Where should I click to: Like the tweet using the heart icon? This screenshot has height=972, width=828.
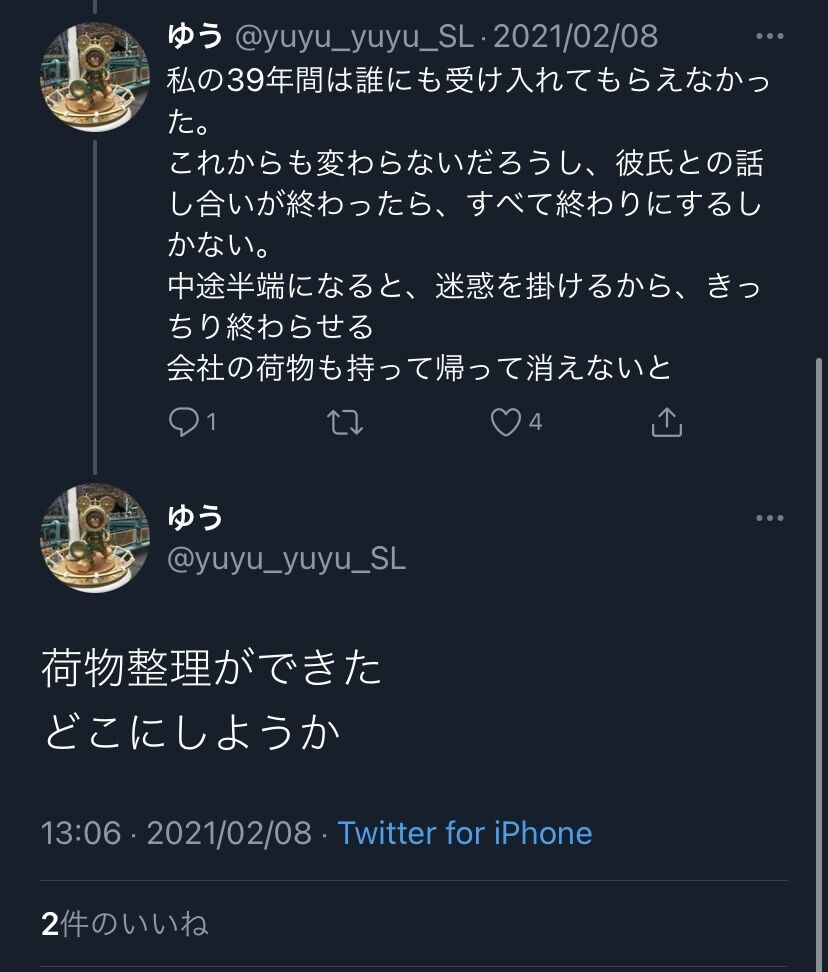(x=506, y=422)
